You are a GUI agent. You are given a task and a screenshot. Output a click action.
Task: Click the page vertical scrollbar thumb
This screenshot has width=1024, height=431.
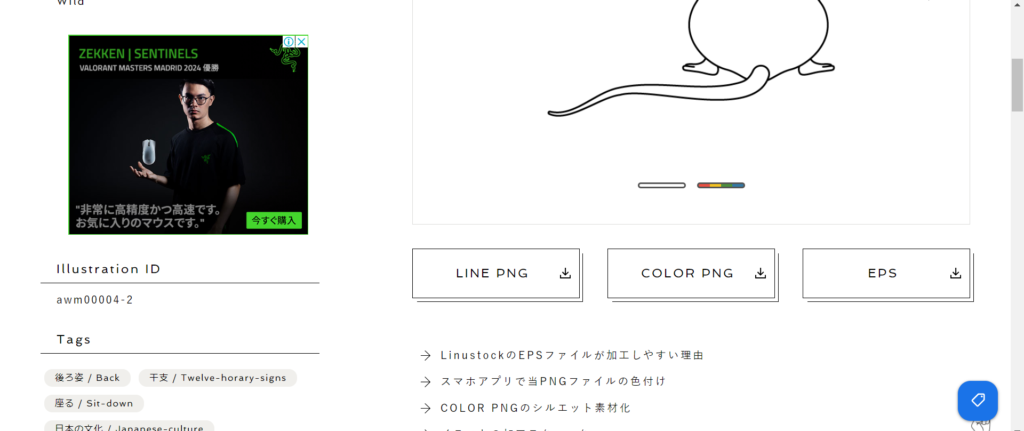pos(1017,85)
